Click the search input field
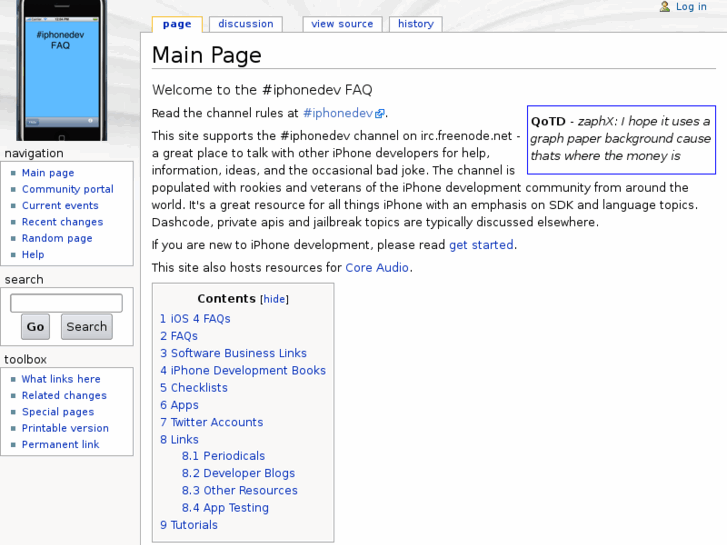 [66, 303]
